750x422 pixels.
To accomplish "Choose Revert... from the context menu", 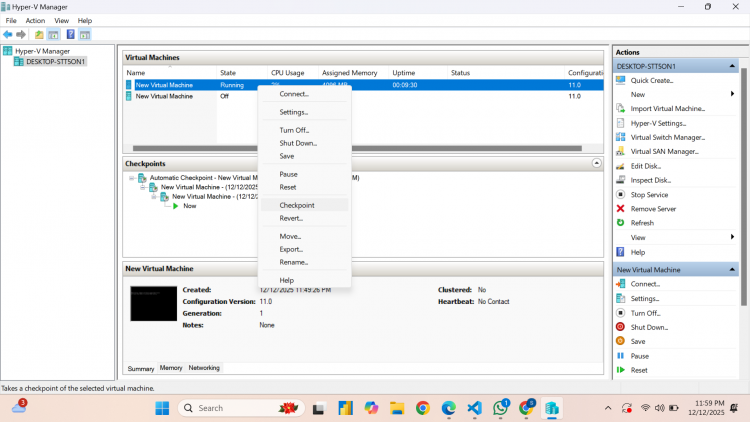I will 304,218.
